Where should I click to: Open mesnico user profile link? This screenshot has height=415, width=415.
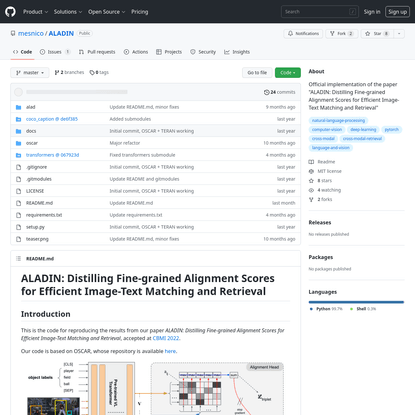tap(31, 33)
